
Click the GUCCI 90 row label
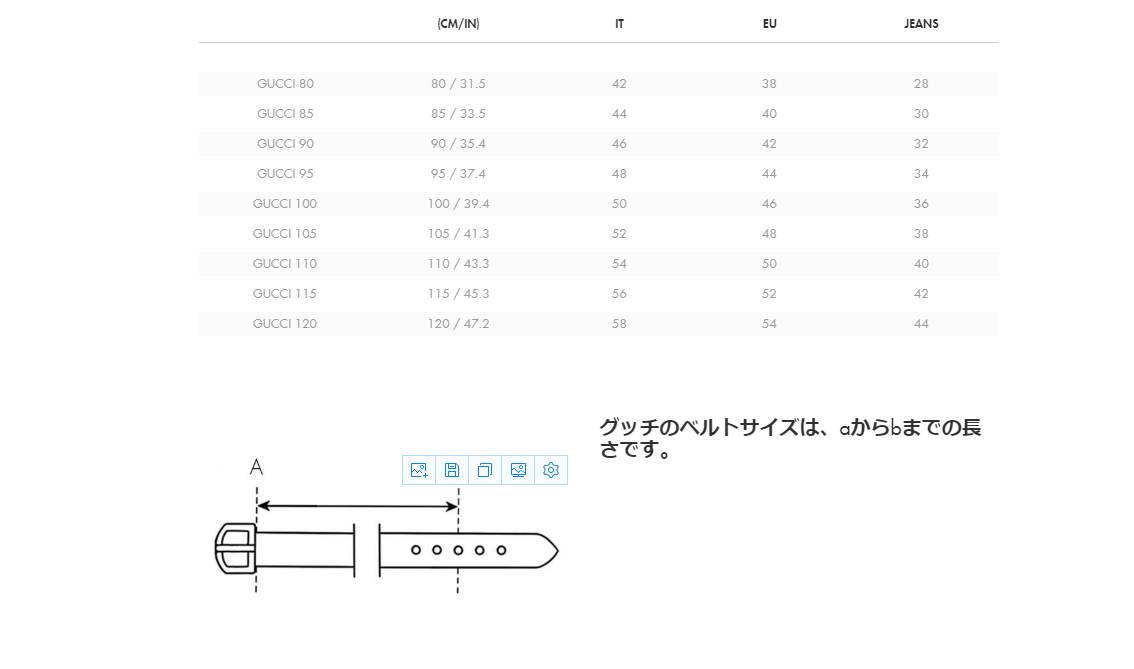pos(285,144)
